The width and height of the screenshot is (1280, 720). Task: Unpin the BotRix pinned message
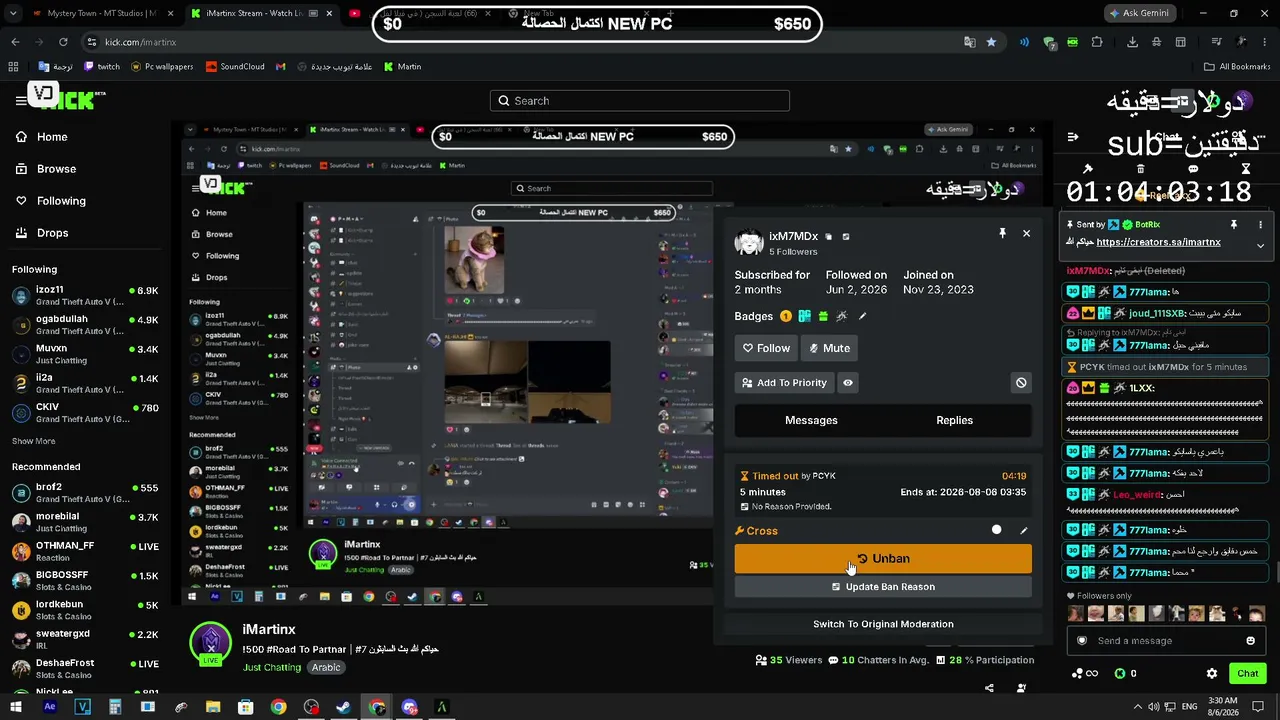(x=1233, y=225)
